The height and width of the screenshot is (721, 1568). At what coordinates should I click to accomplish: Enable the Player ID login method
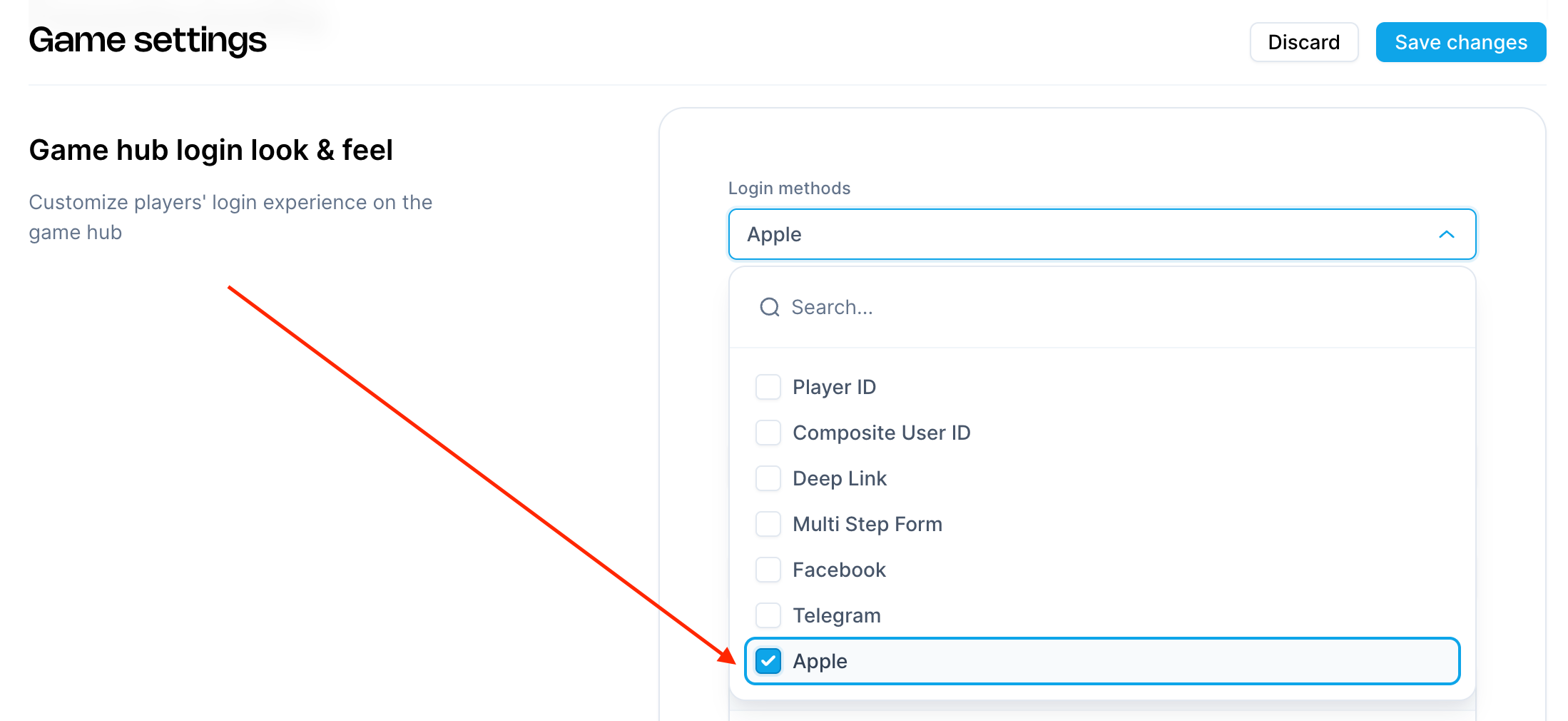768,387
